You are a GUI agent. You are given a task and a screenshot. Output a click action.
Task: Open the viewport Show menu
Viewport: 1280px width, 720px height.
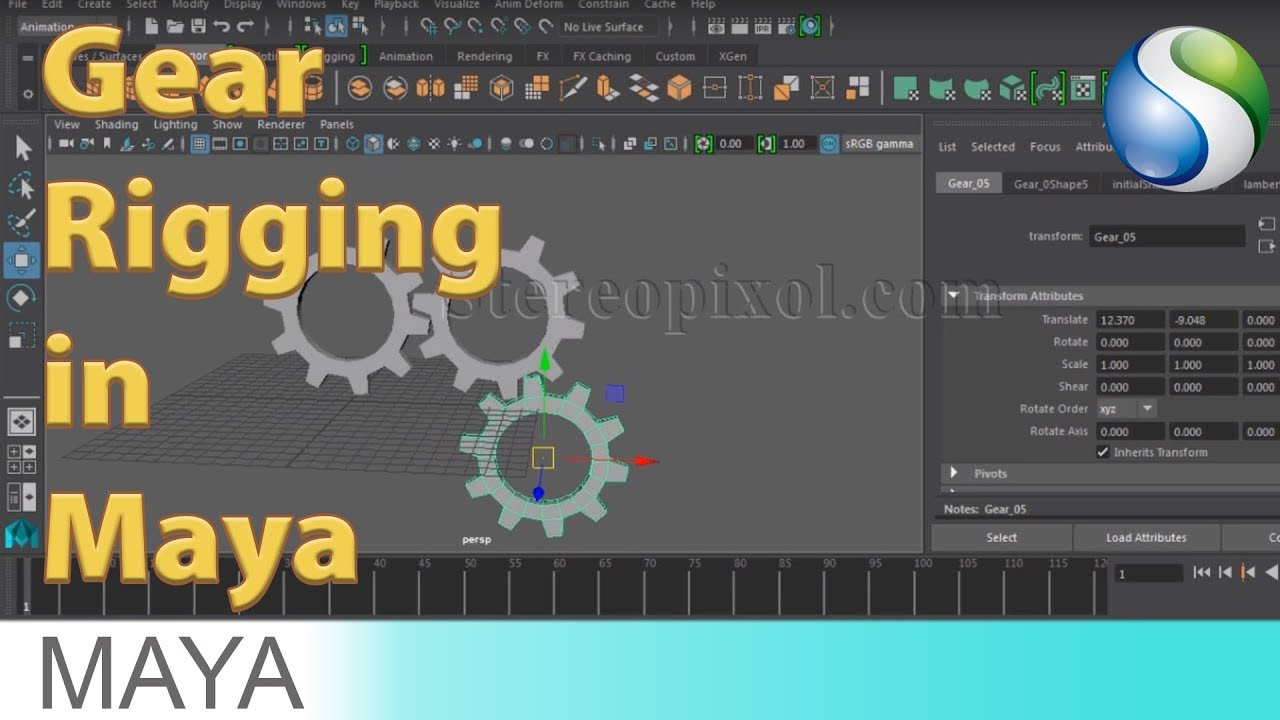click(227, 125)
